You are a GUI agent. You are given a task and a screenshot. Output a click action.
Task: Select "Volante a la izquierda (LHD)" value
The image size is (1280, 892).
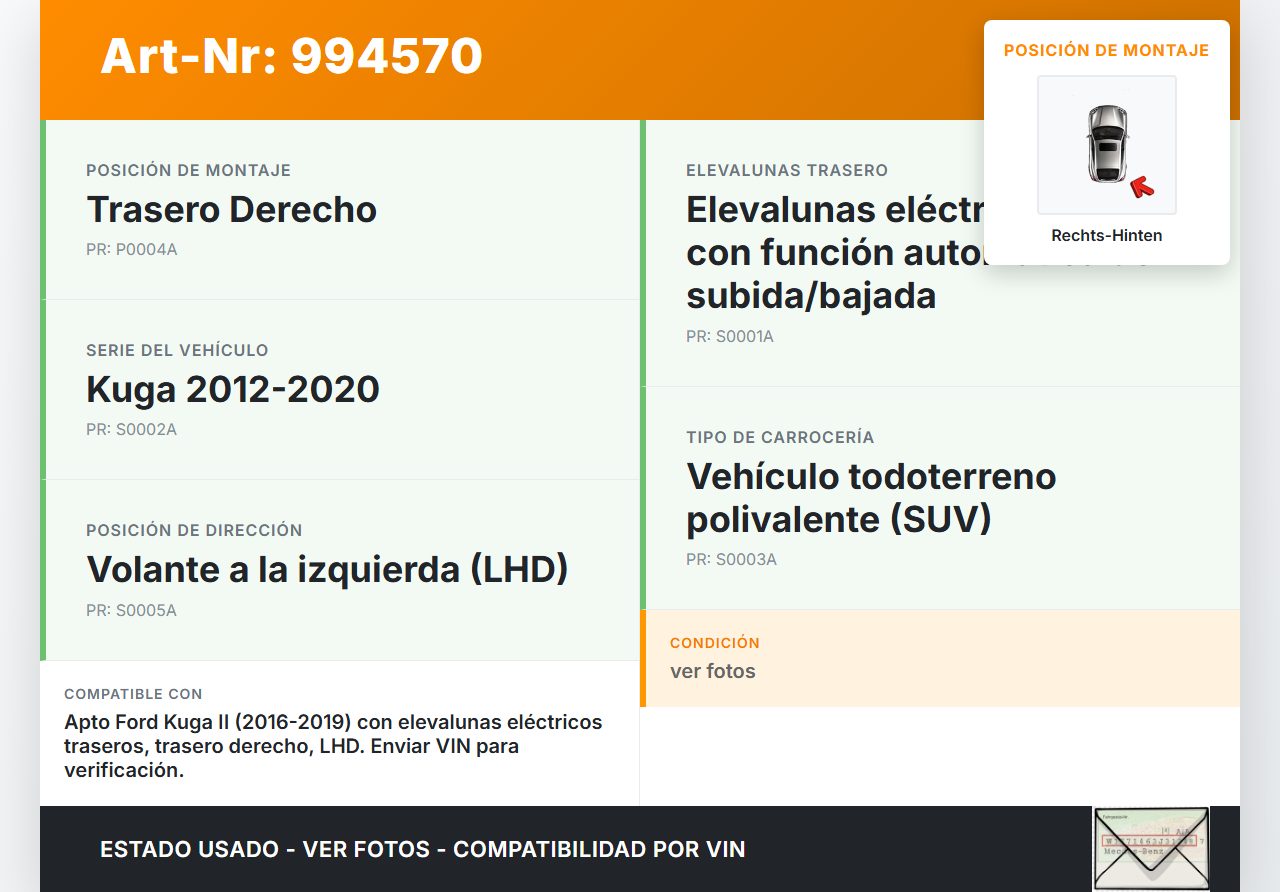tap(328, 570)
